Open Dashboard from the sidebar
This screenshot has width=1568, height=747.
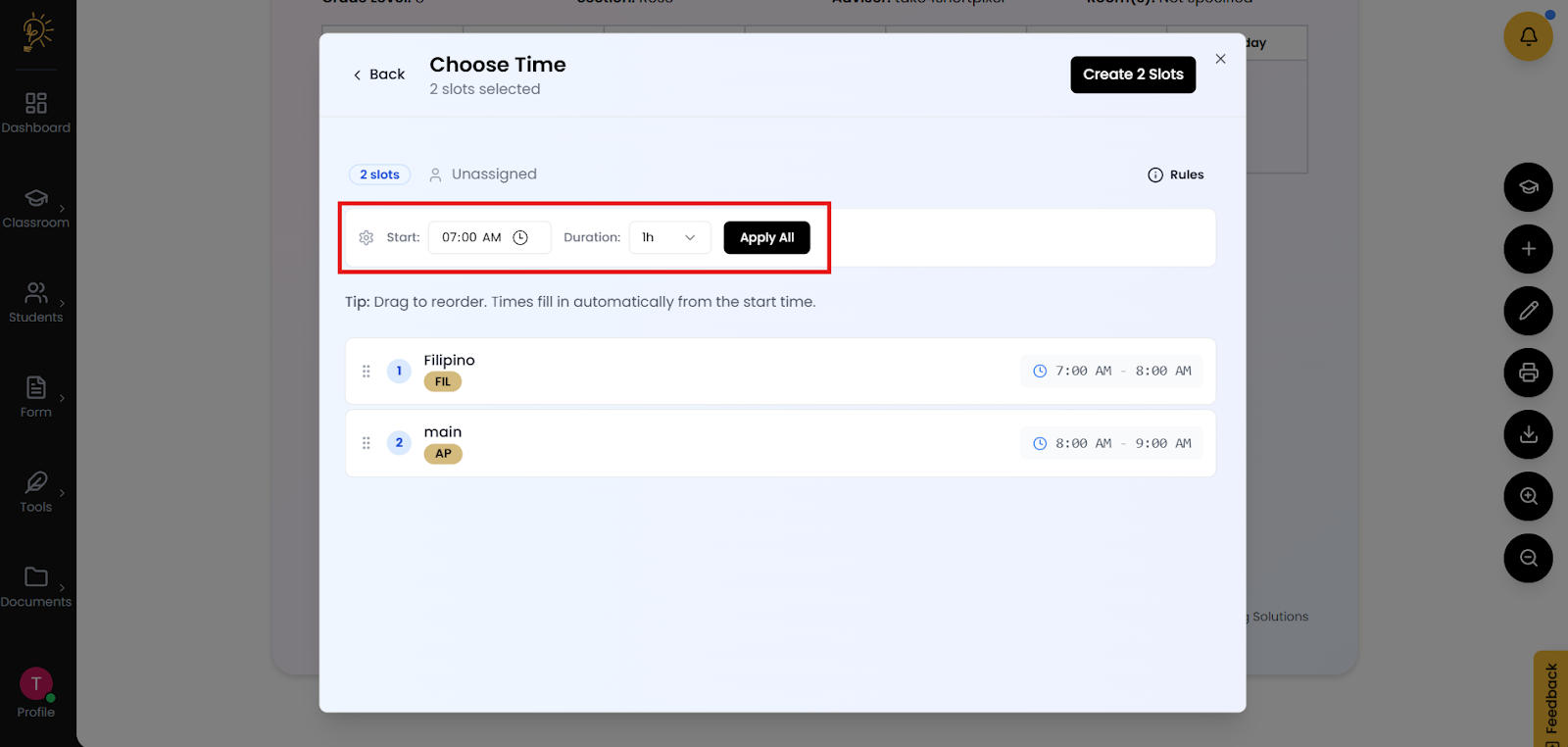tap(36, 113)
